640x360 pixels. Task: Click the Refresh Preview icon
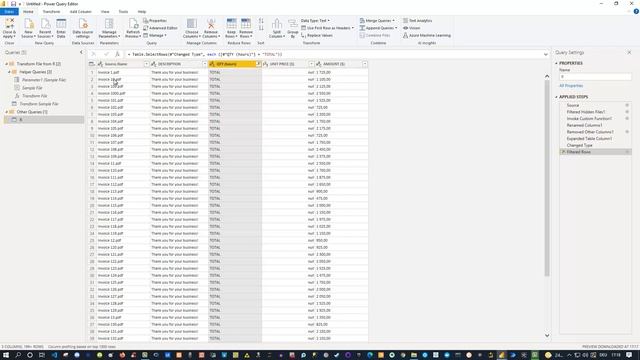coord(133,24)
